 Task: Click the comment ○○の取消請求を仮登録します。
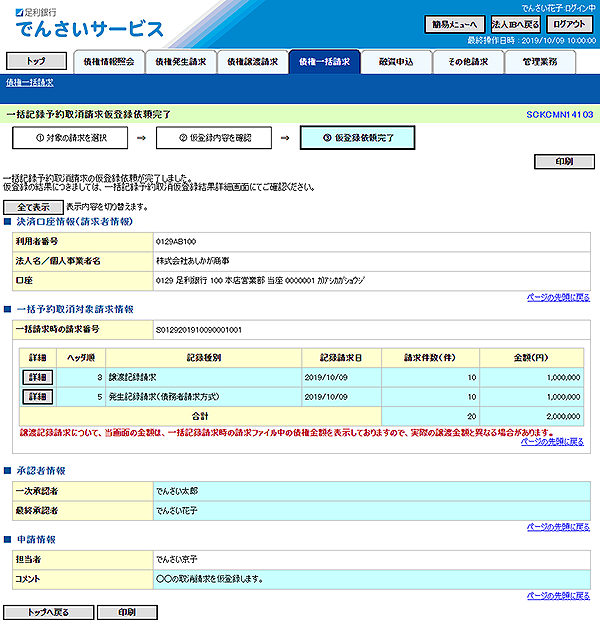pyautogui.click(x=209, y=579)
